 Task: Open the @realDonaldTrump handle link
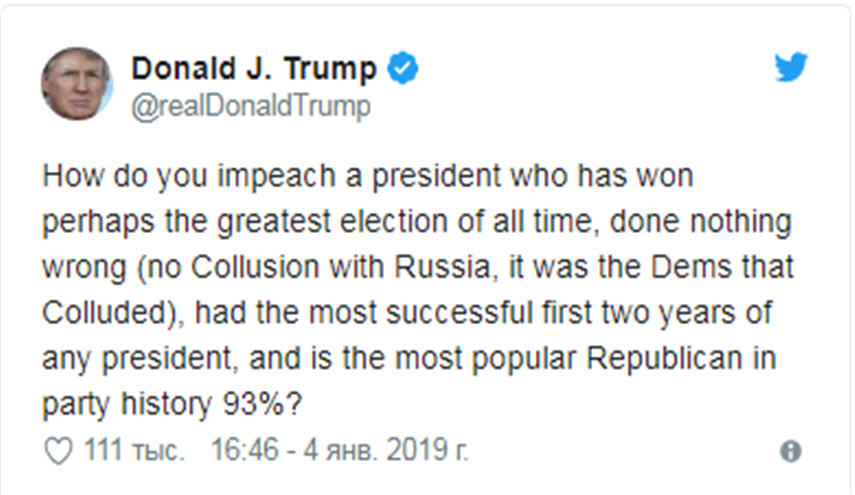[x=251, y=106]
